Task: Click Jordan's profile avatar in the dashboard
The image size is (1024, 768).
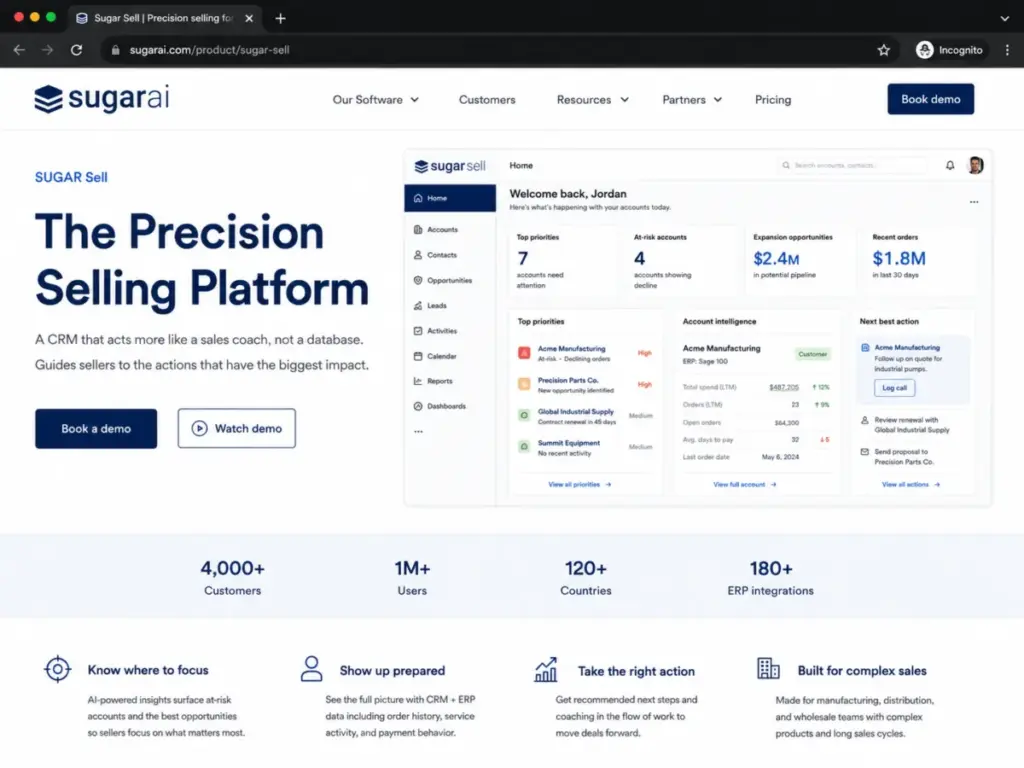Action: coord(975,165)
